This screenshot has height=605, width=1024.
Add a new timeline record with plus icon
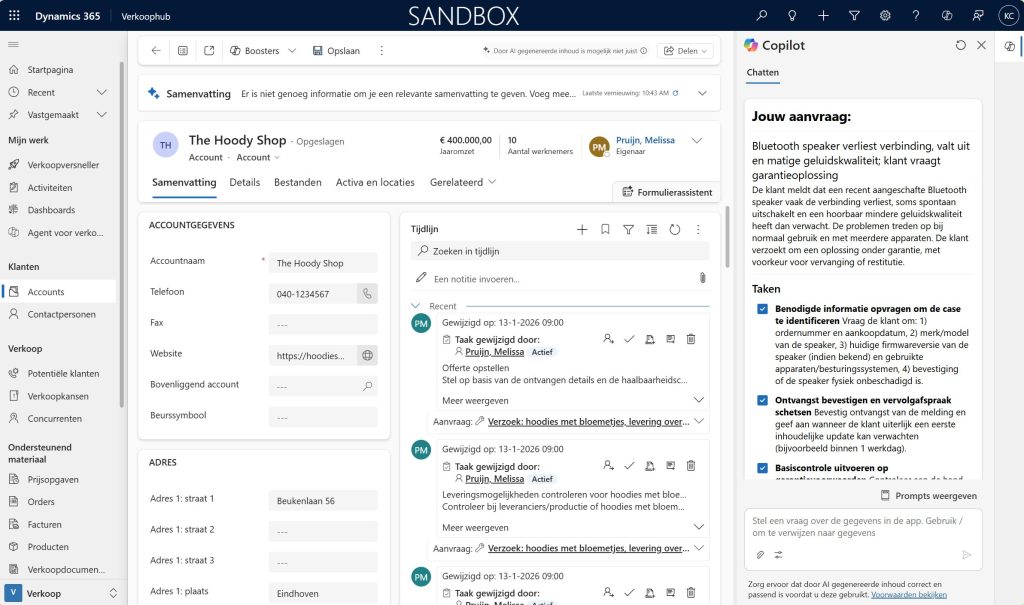[x=582, y=230]
